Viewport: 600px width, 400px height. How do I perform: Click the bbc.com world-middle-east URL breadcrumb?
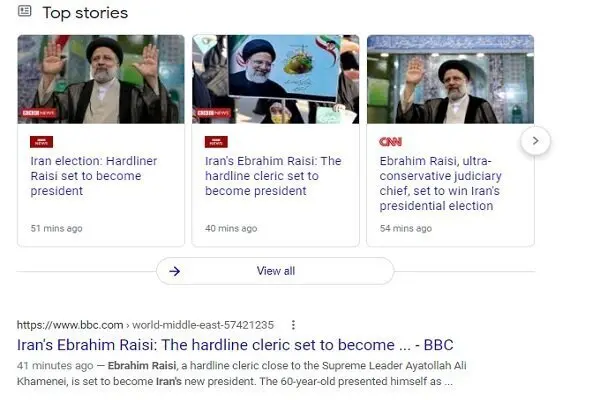145,325
